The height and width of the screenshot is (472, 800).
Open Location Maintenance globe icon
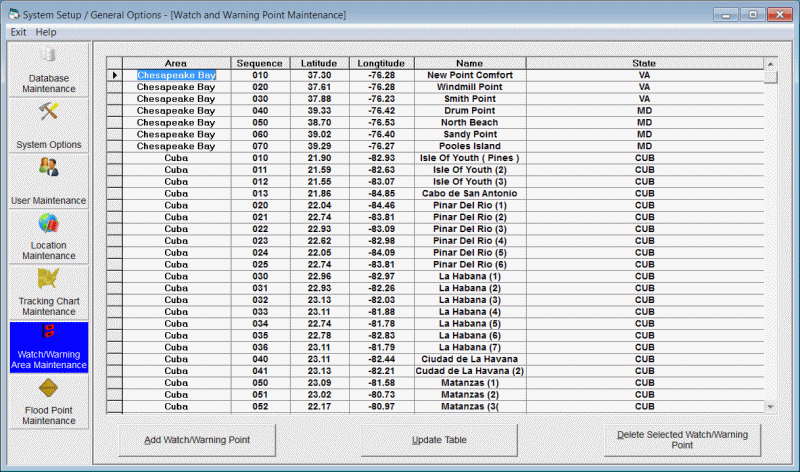point(48,224)
